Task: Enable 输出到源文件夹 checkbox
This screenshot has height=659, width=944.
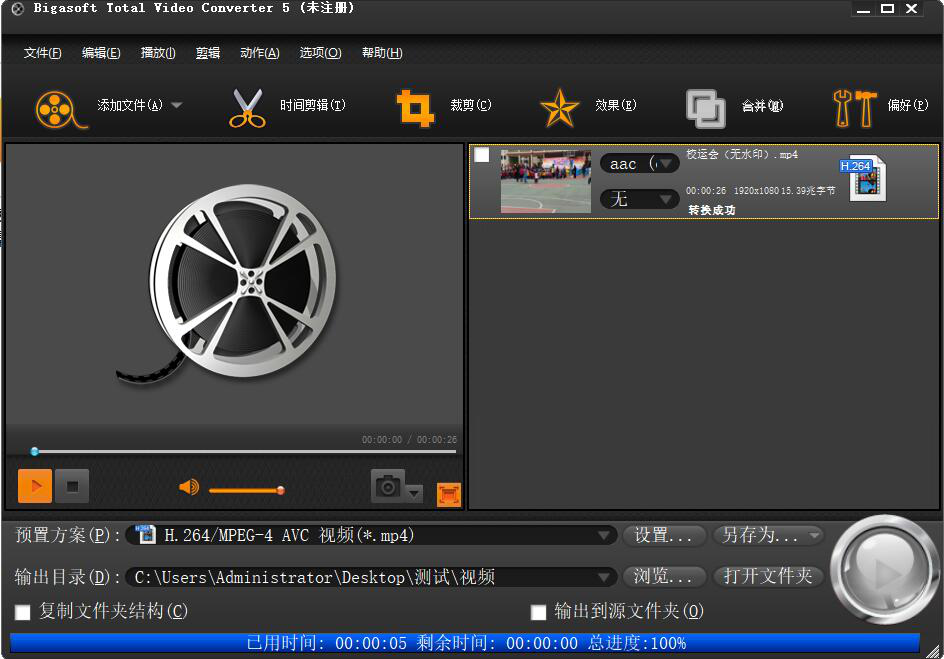Action: click(x=538, y=611)
